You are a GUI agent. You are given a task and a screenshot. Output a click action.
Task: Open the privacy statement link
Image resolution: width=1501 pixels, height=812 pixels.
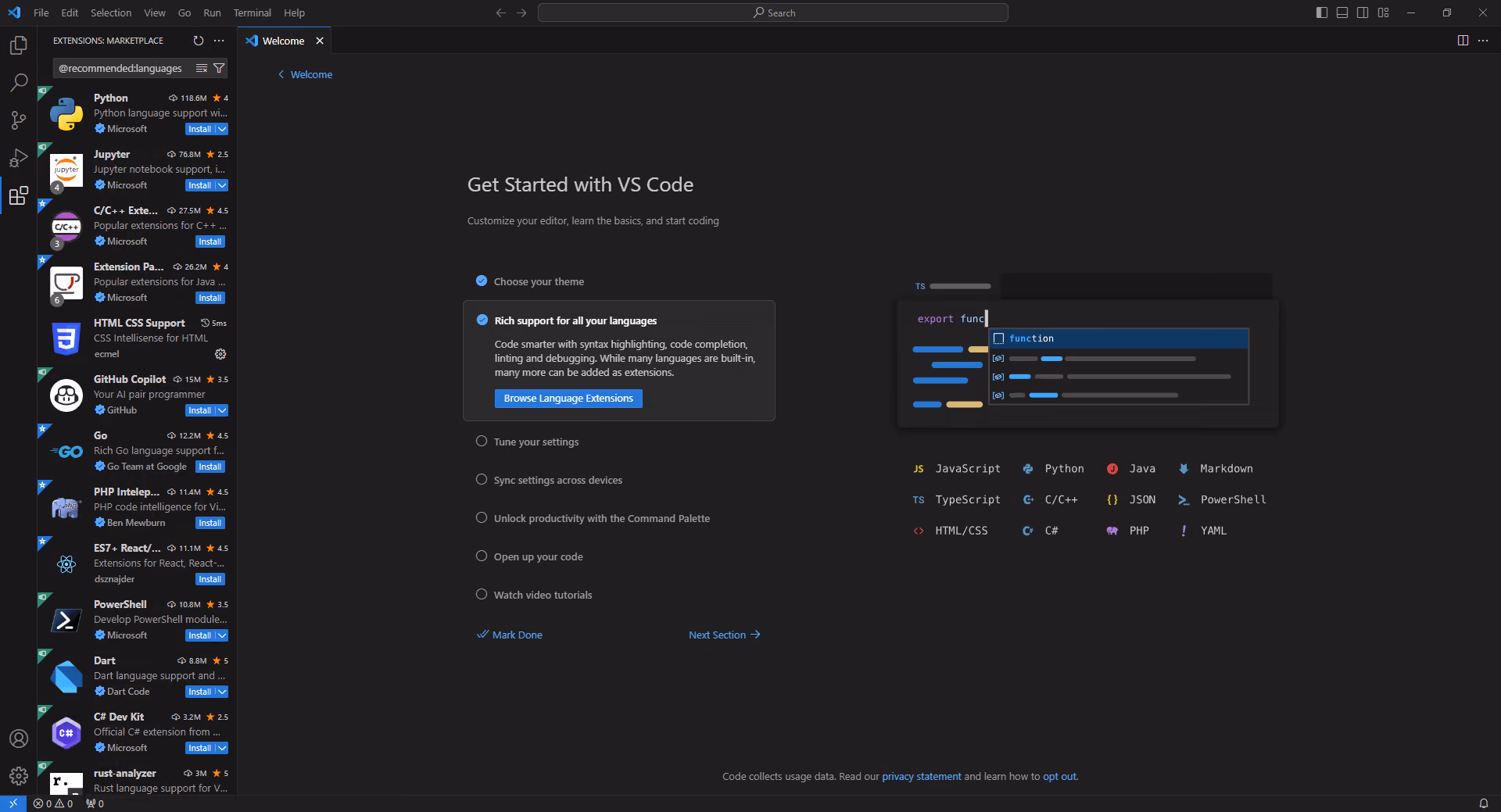click(921, 776)
